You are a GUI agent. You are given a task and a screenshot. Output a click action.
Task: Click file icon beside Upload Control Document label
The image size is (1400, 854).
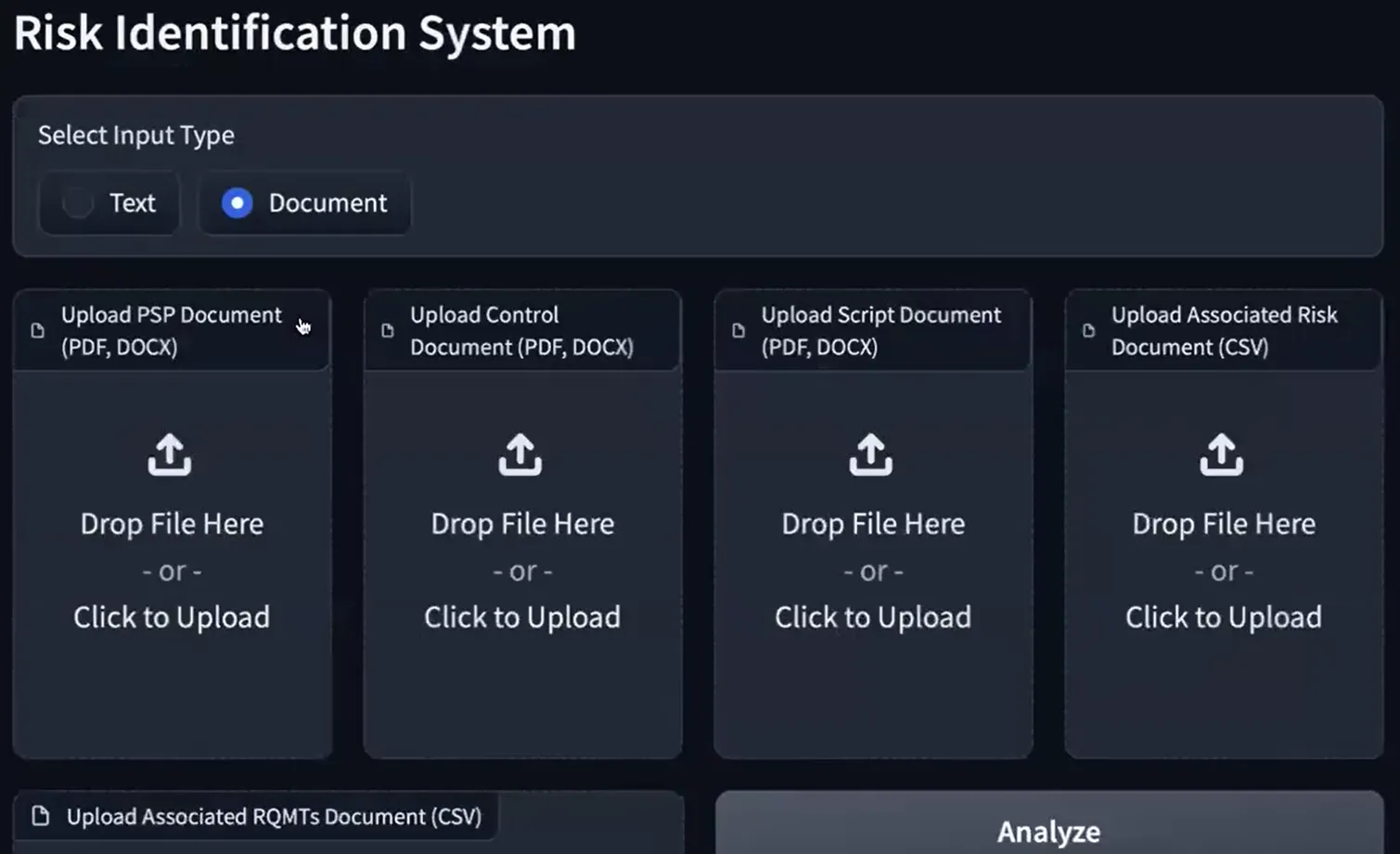point(388,331)
